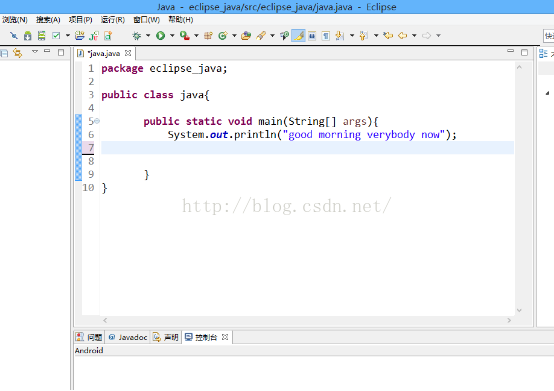Click the Quick Access field at the toolbar's right end
The width and height of the screenshot is (554, 391).
[548, 36]
